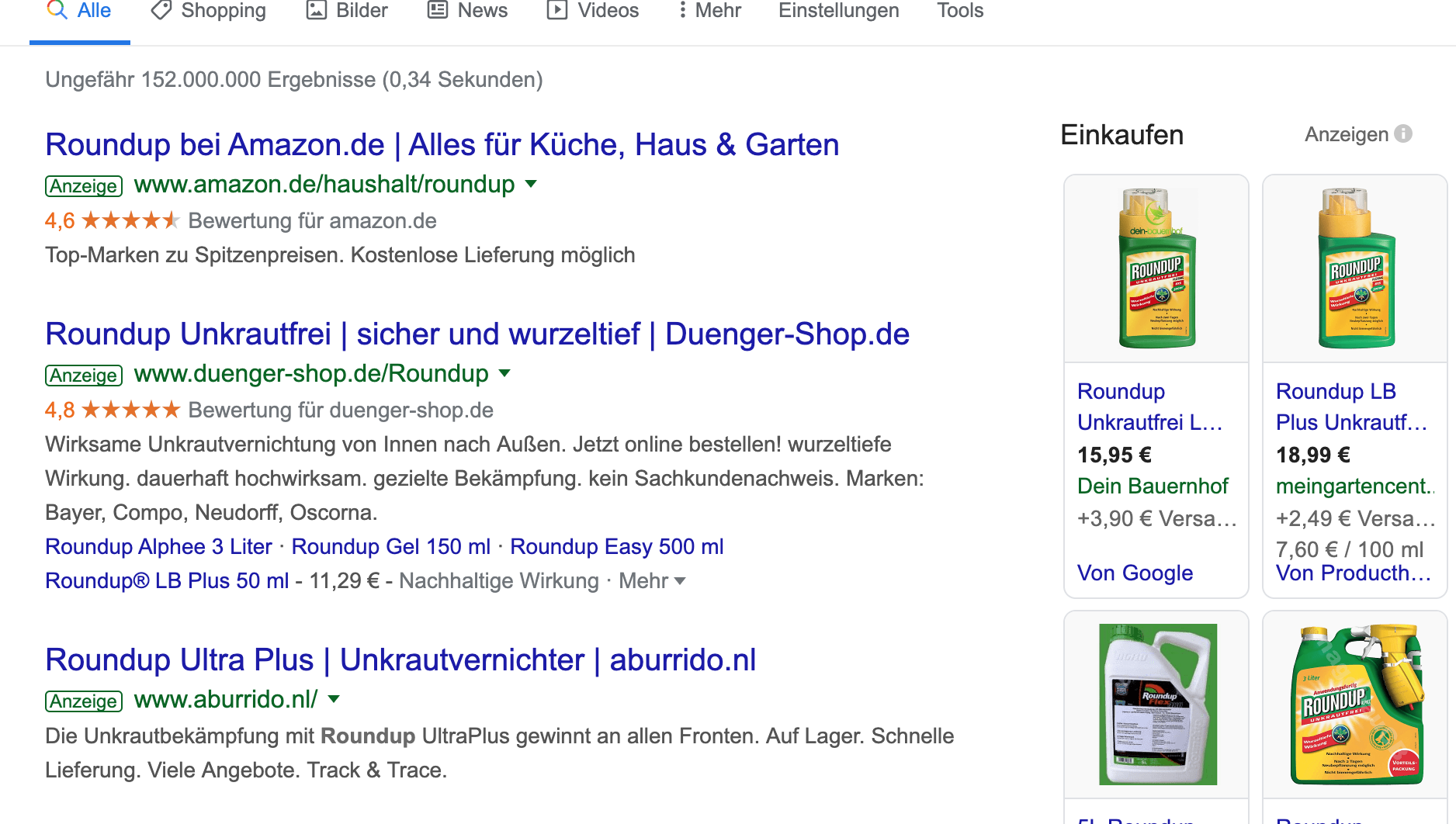Open the white Roundup Flex canister image

pyautogui.click(x=1157, y=705)
